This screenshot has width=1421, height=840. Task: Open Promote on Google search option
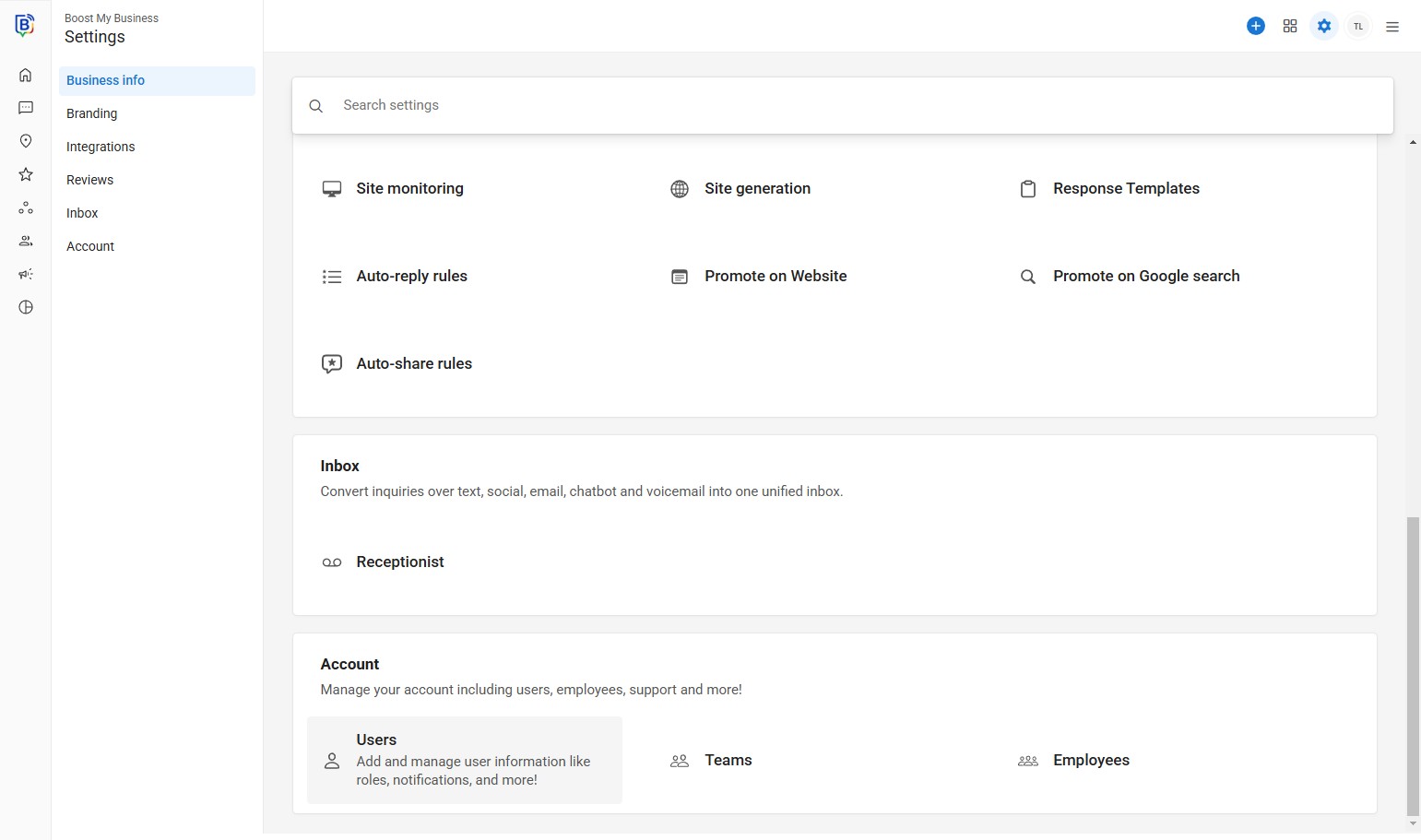(1146, 276)
